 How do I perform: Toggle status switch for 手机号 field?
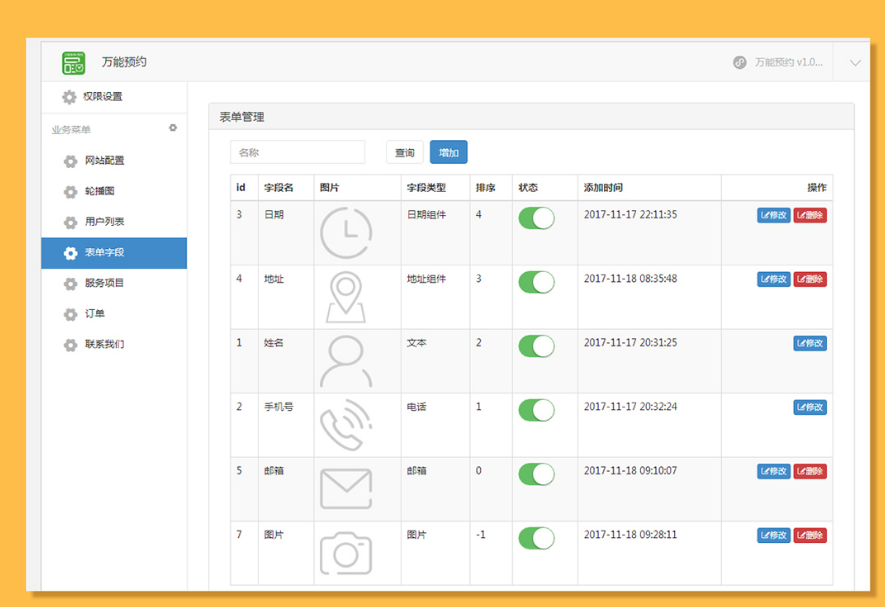pyautogui.click(x=536, y=410)
